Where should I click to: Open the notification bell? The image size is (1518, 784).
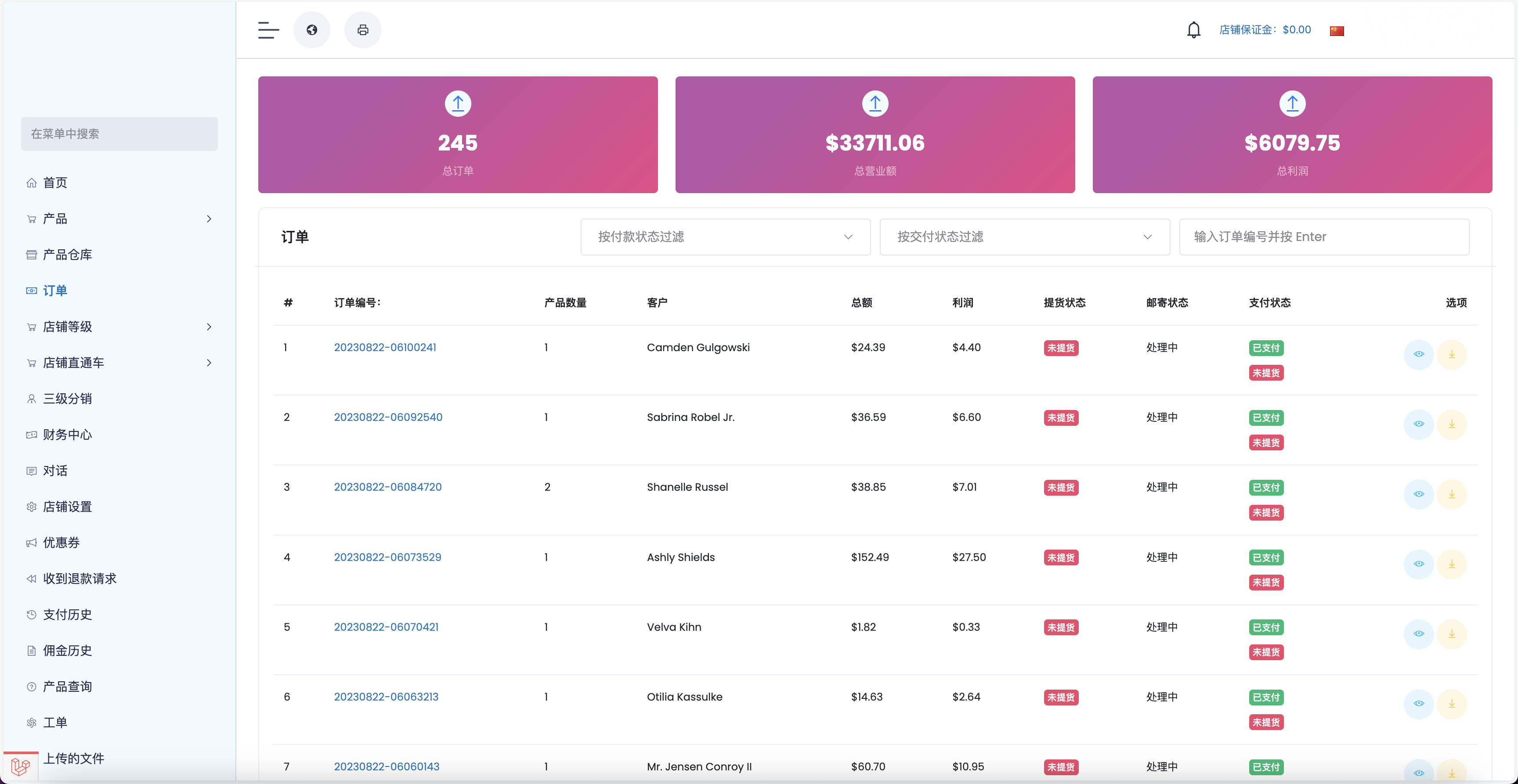coord(1193,30)
